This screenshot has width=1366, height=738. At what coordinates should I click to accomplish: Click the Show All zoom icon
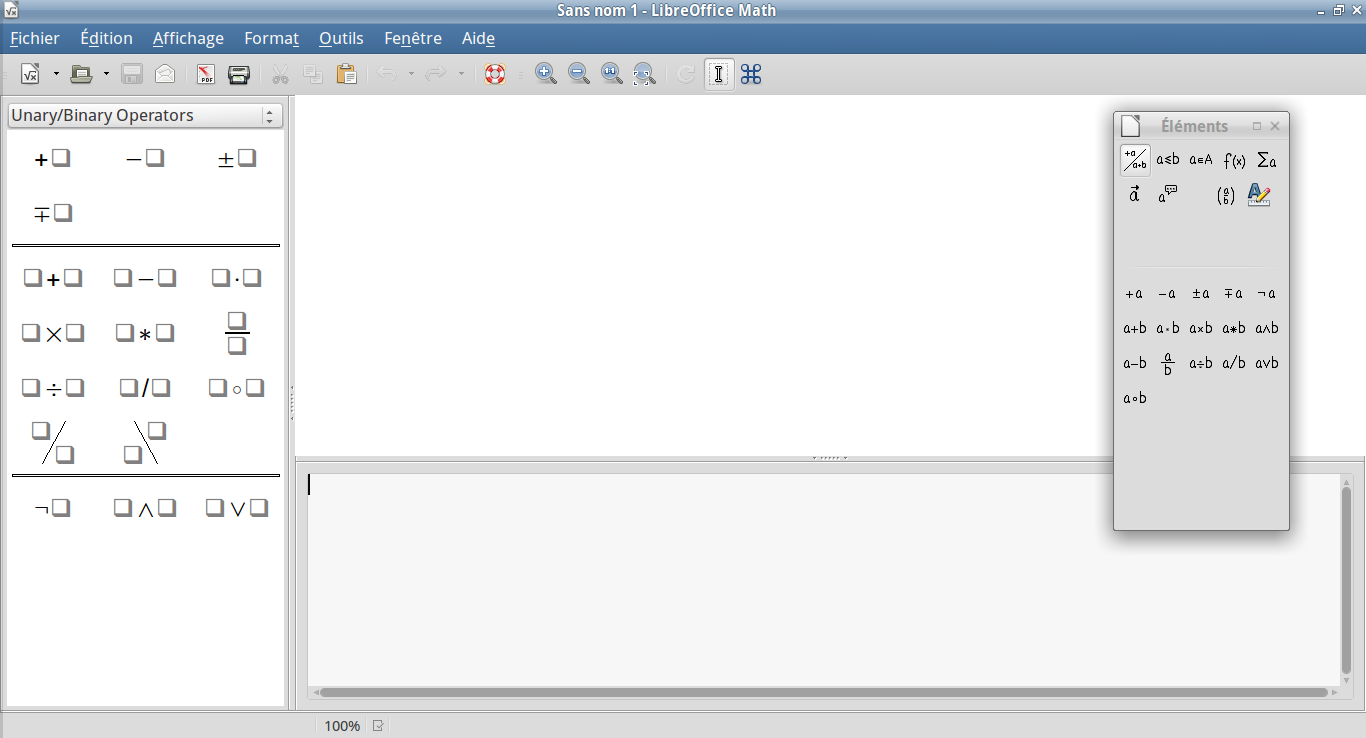tap(644, 74)
